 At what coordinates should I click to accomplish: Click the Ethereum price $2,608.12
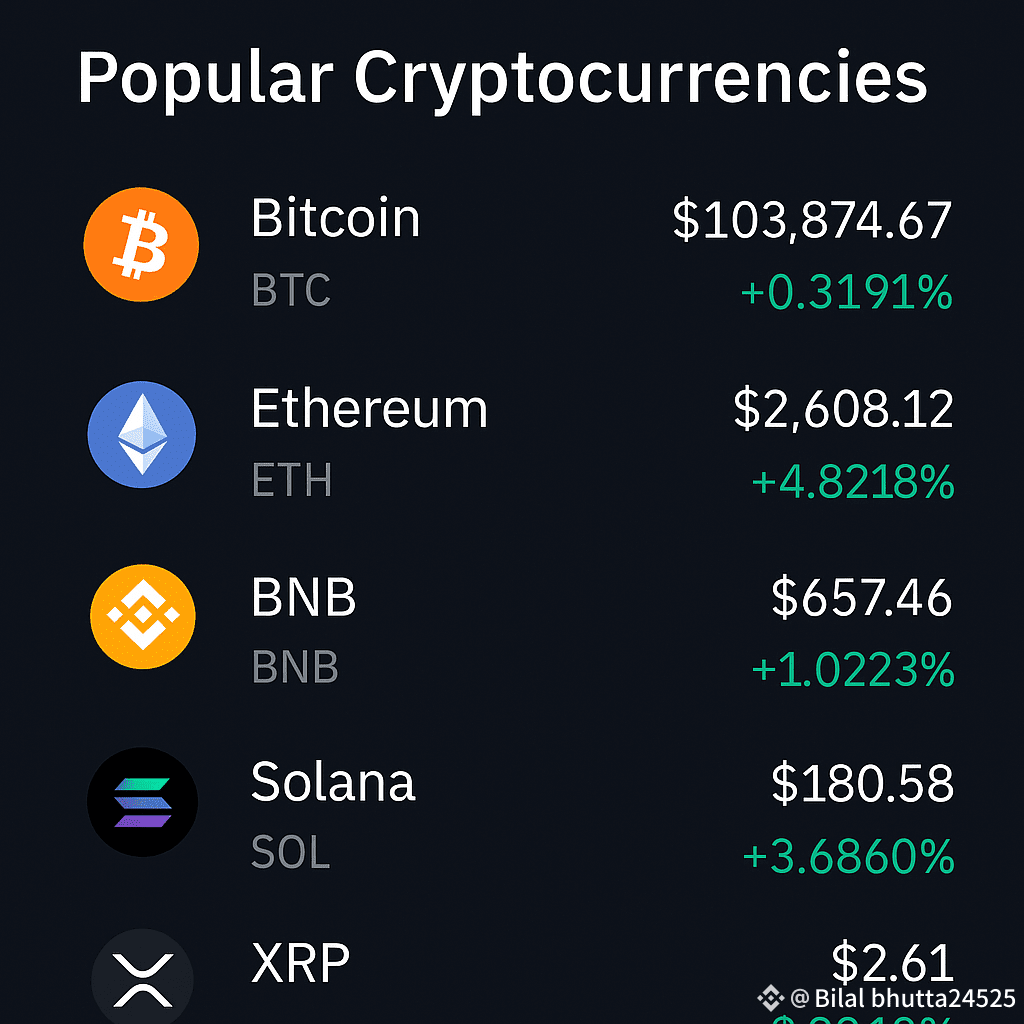(843, 409)
